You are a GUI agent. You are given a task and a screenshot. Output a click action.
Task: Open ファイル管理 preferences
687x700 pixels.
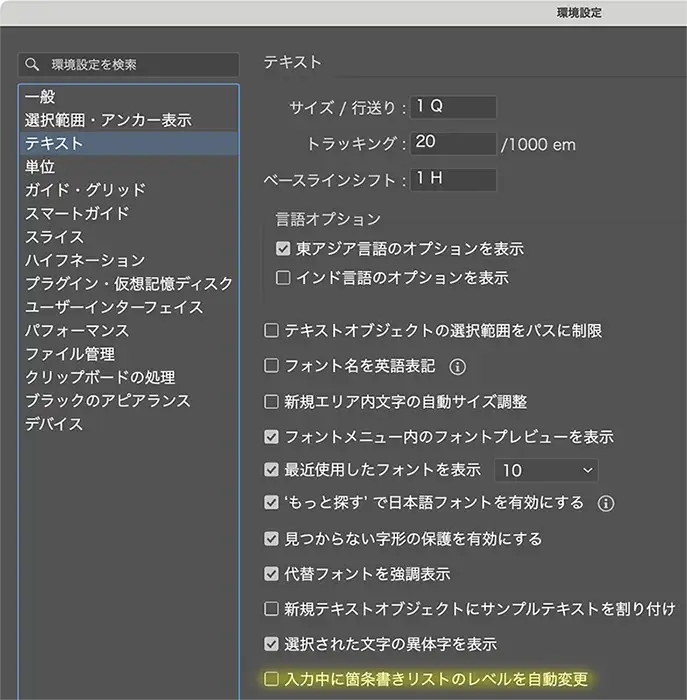click(x=70, y=354)
